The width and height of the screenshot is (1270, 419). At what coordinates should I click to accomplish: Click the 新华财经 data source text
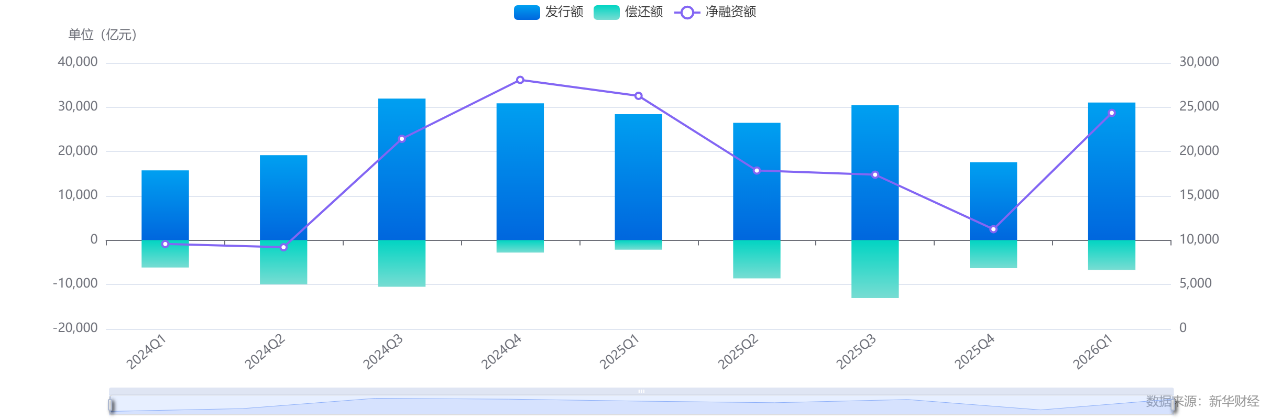click(1233, 401)
